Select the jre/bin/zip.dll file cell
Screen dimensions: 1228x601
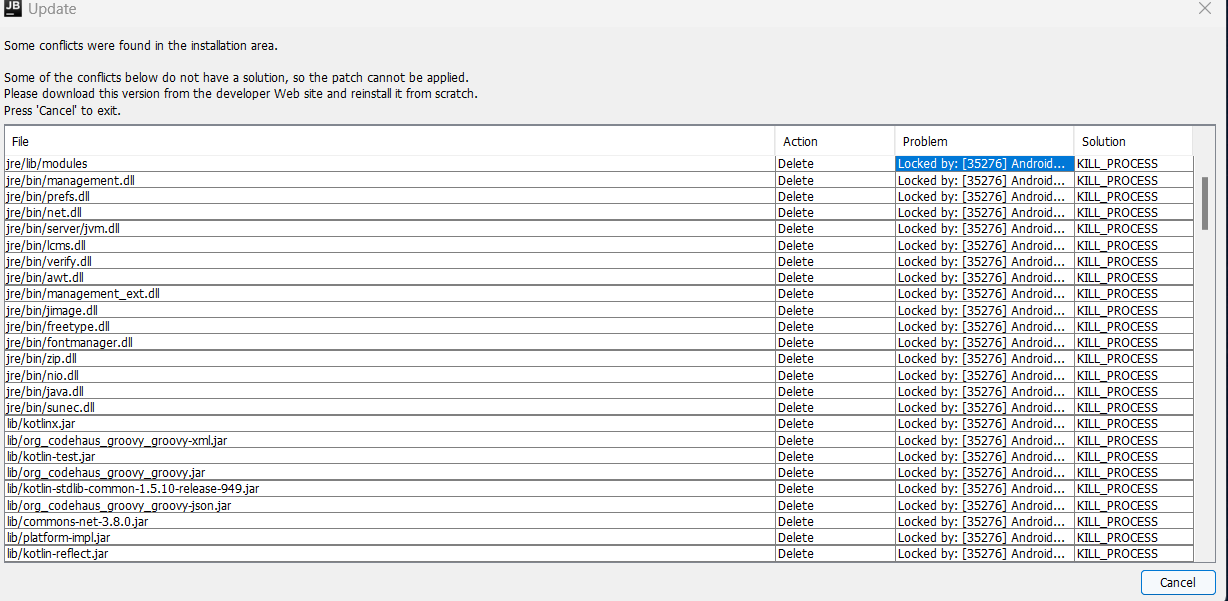tap(390, 358)
